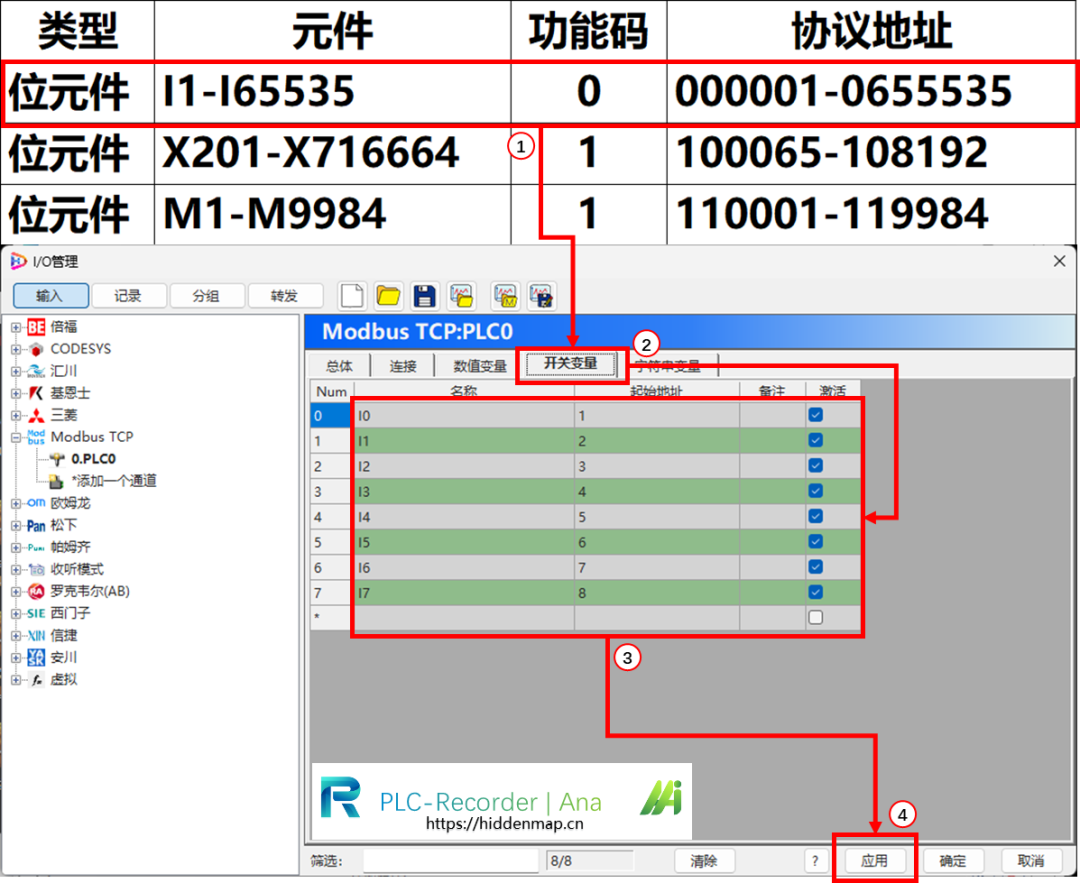Click the 收听模式 icon

tap(36, 570)
